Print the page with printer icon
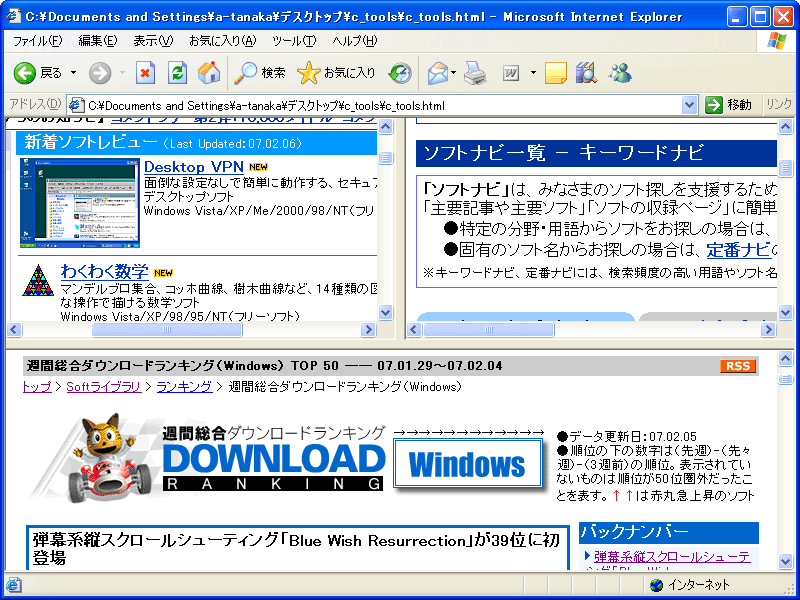This screenshot has width=800, height=600. (475, 73)
